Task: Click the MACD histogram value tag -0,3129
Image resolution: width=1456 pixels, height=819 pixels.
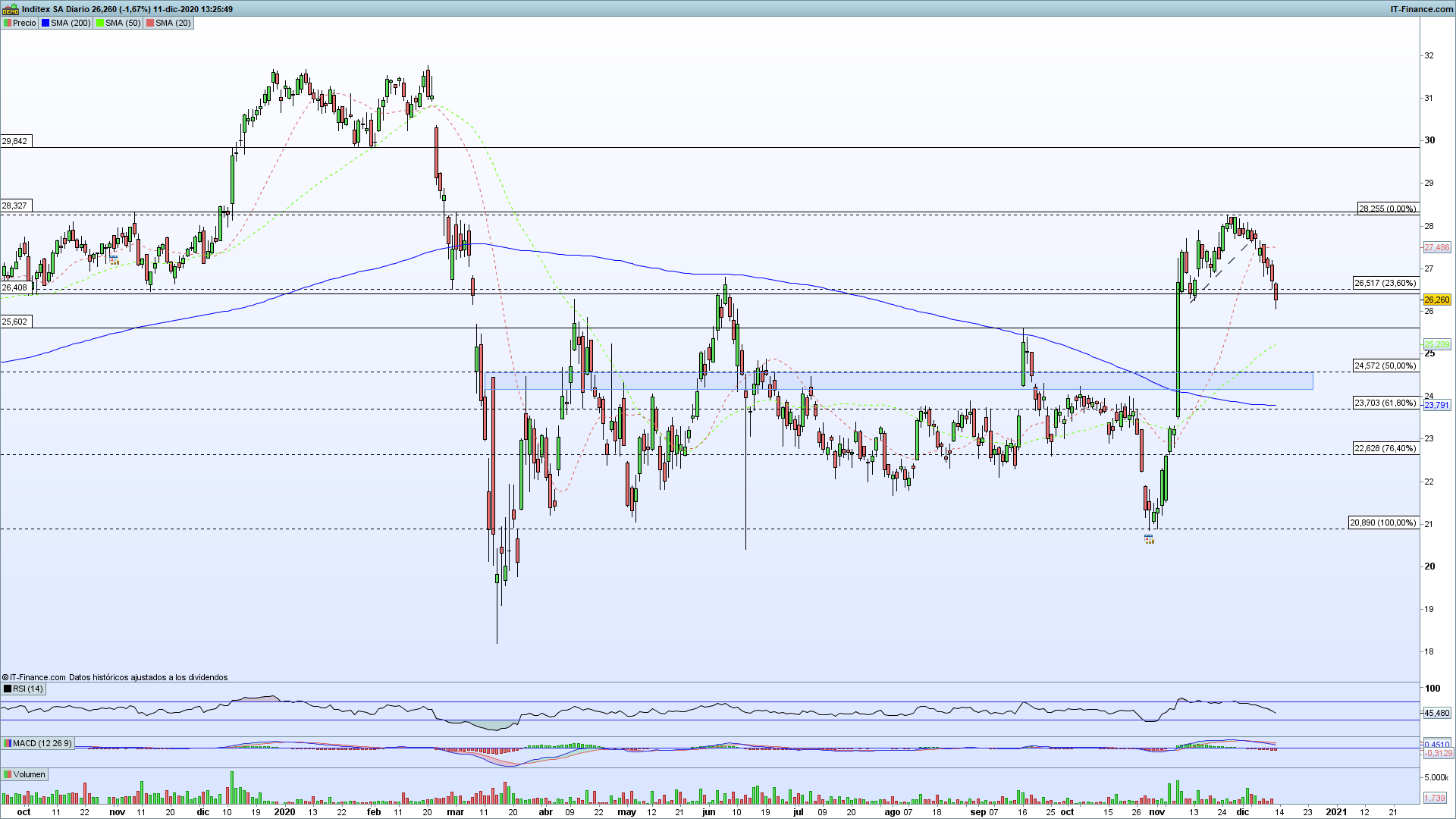Action: pos(1437,753)
